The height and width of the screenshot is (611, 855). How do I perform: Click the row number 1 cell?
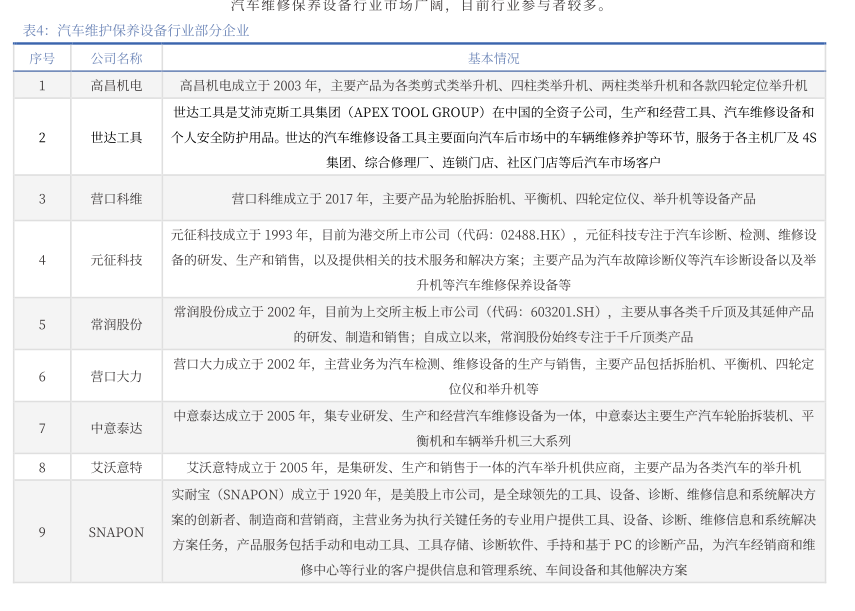[x=42, y=85]
